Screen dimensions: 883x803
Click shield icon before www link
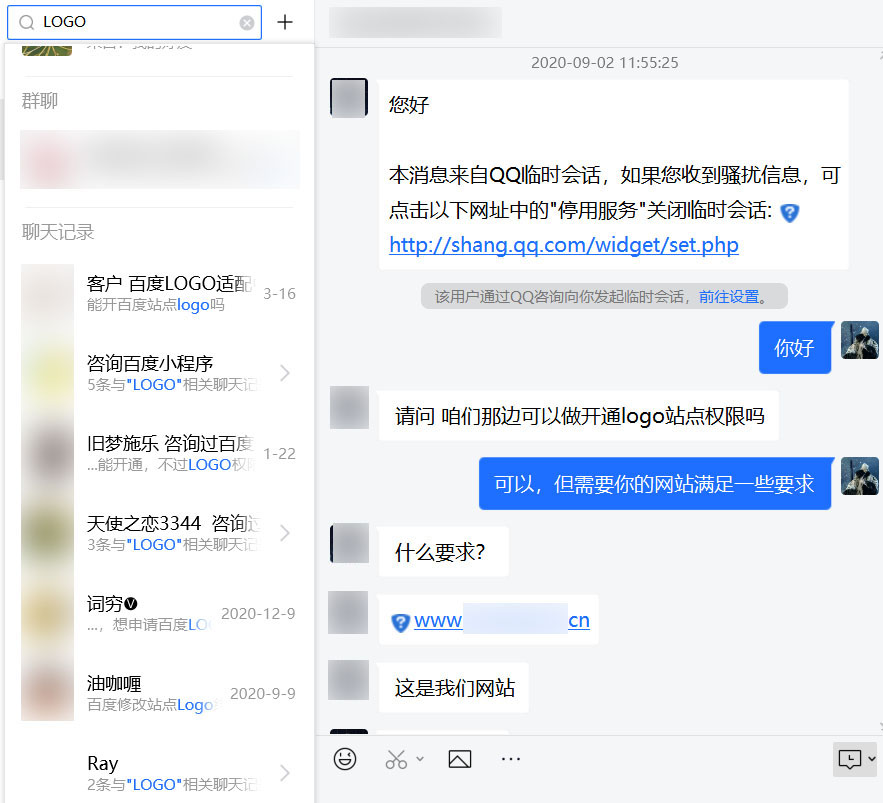(400, 622)
